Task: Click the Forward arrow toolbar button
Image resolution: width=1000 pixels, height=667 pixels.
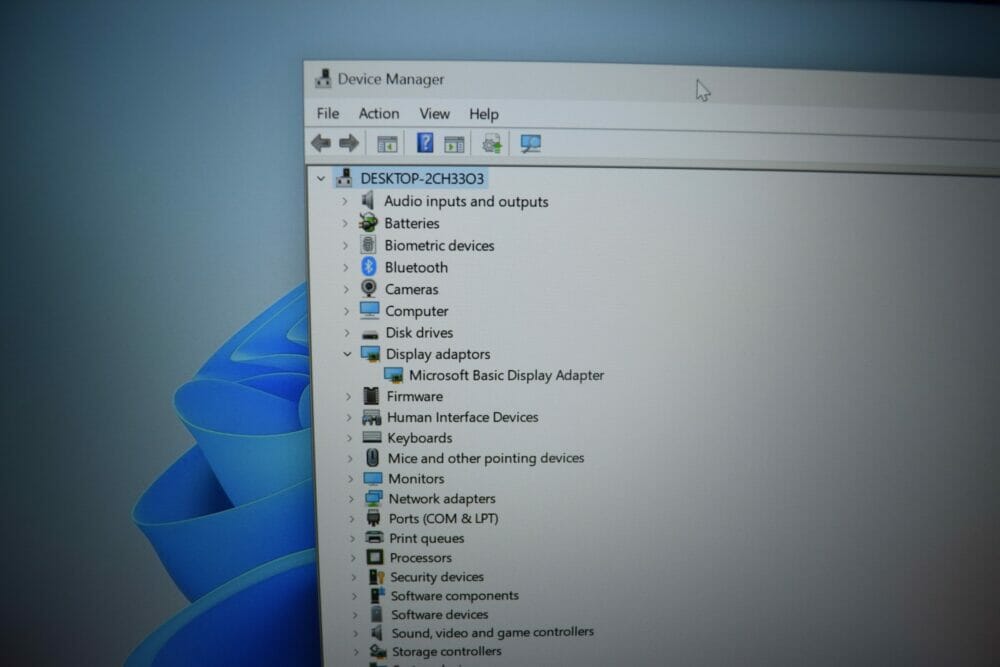Action: click(x=348, y=143)
